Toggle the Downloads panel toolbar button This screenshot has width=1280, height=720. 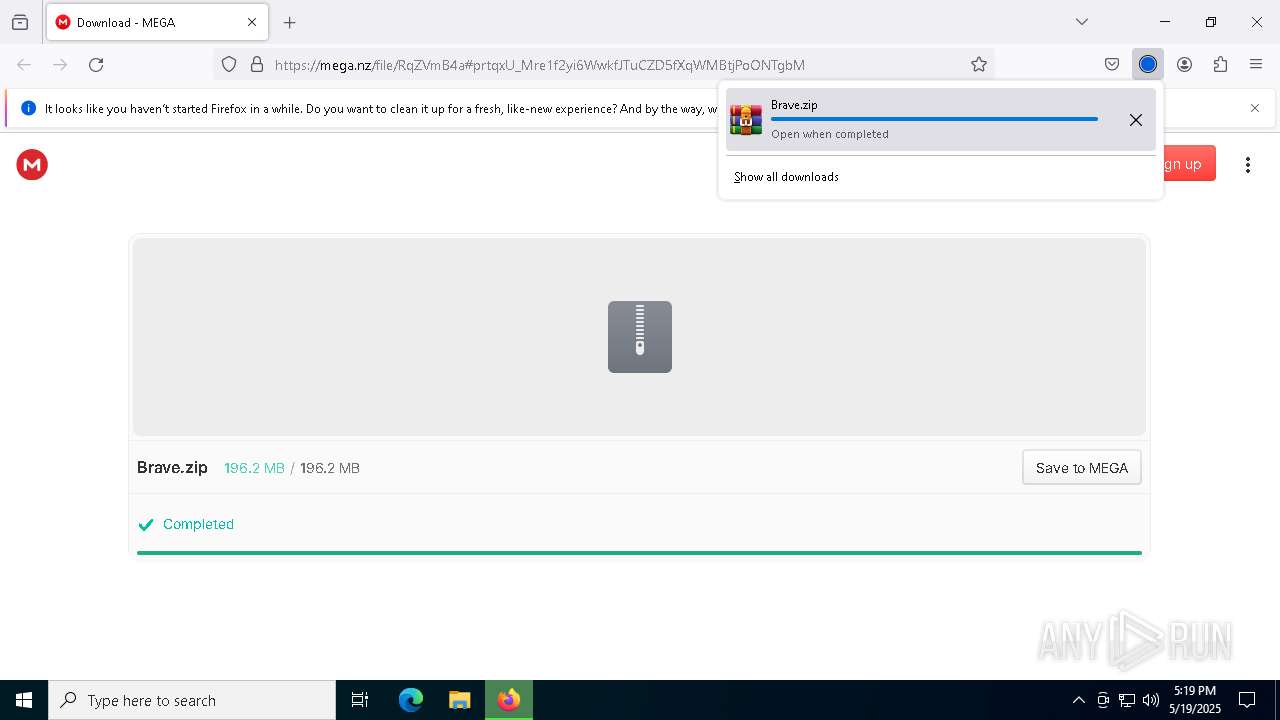(x=1148, y=65)
